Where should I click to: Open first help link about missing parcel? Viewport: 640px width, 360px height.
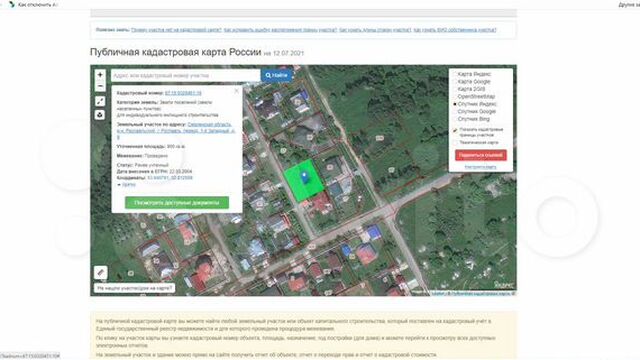tap(176, 30)
